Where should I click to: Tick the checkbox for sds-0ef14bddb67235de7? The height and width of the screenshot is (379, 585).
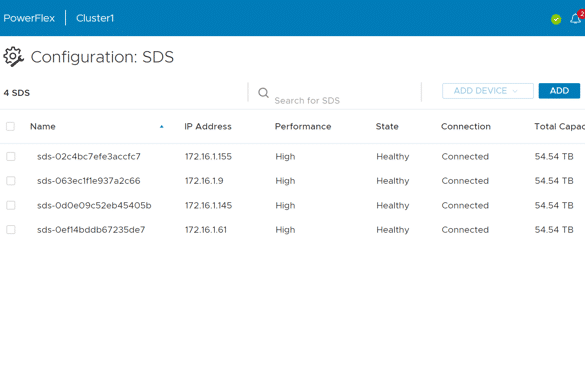pos(11,230)
